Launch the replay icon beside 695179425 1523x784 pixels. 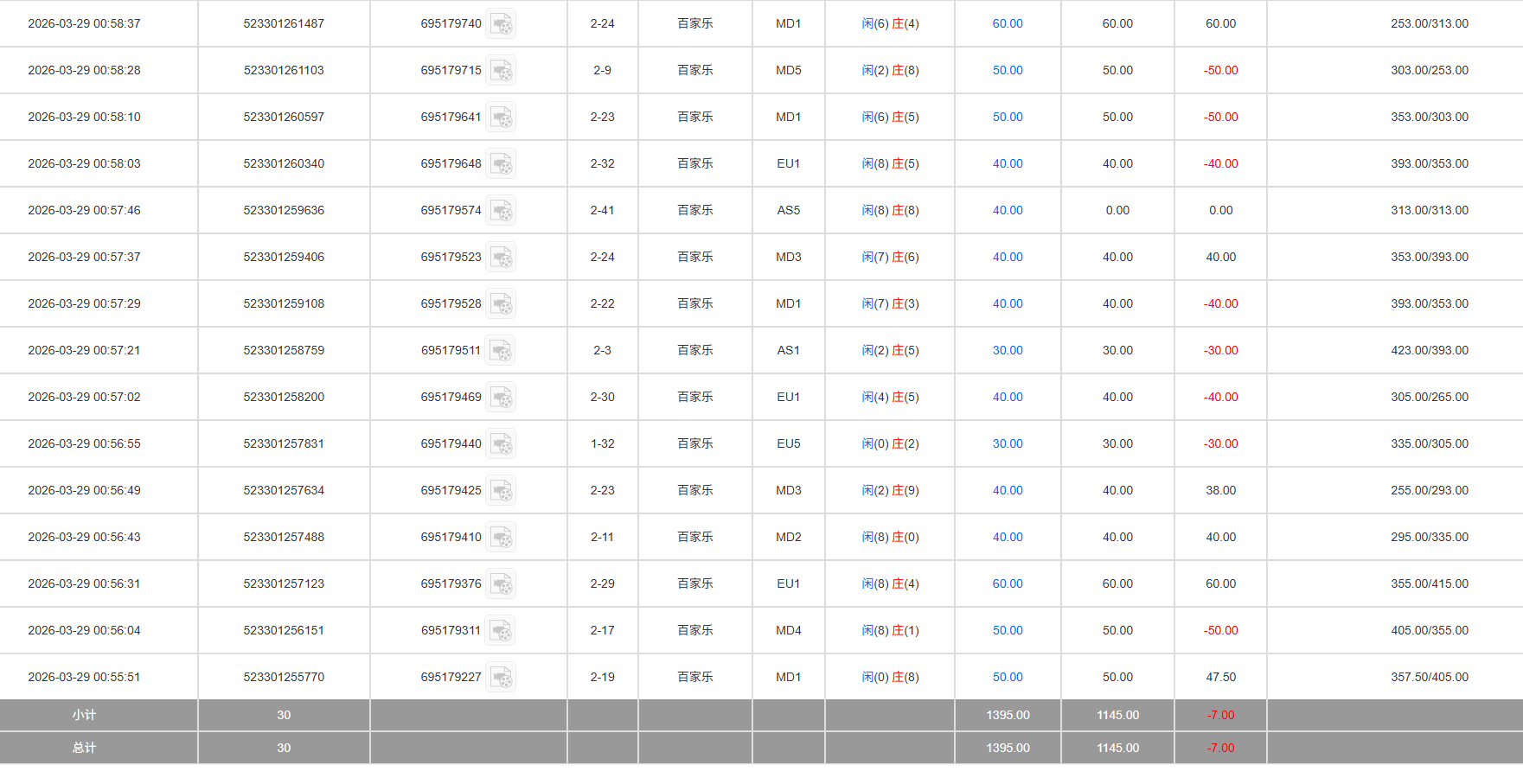[501, 491]
